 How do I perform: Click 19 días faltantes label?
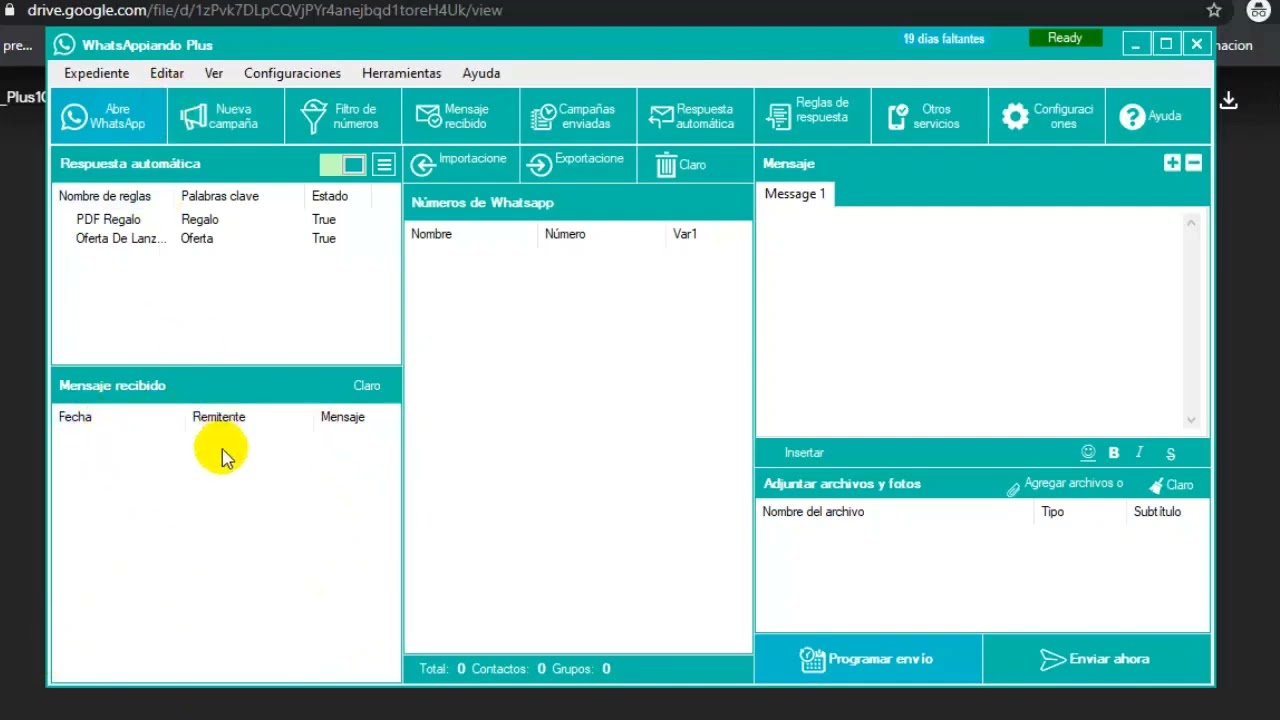click(944, 39)
